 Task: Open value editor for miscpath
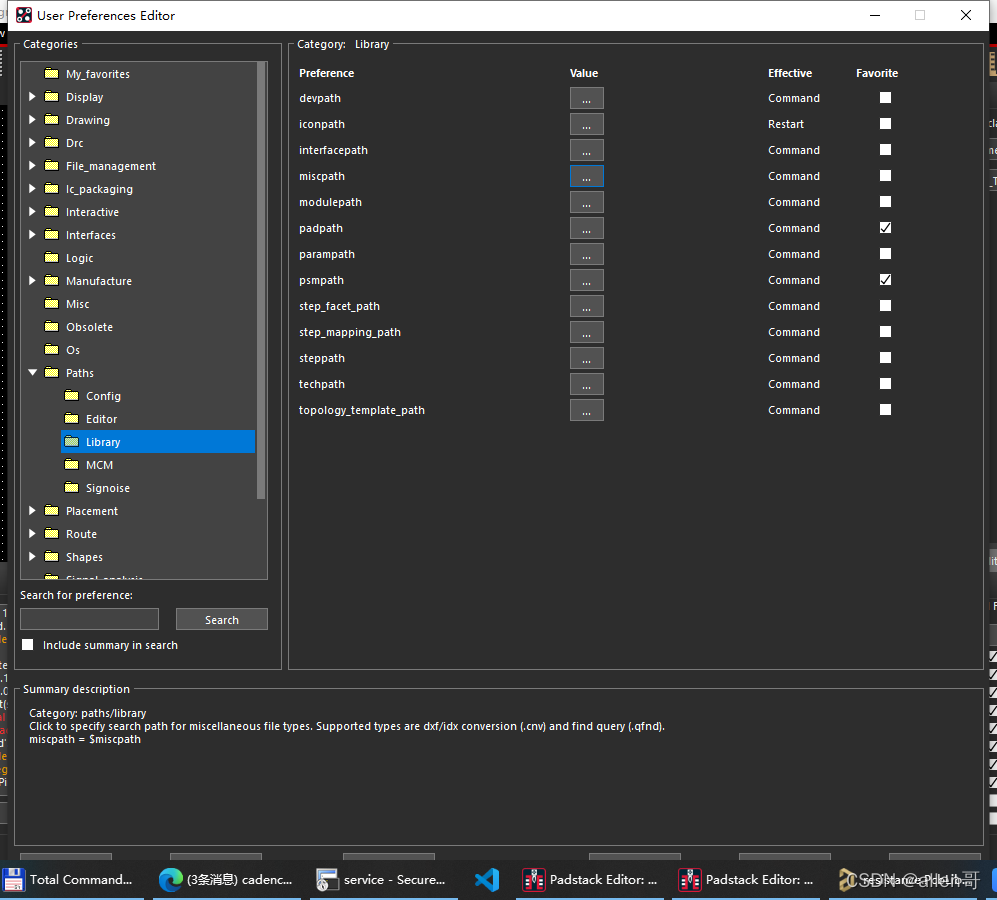(x=586, y=176)
